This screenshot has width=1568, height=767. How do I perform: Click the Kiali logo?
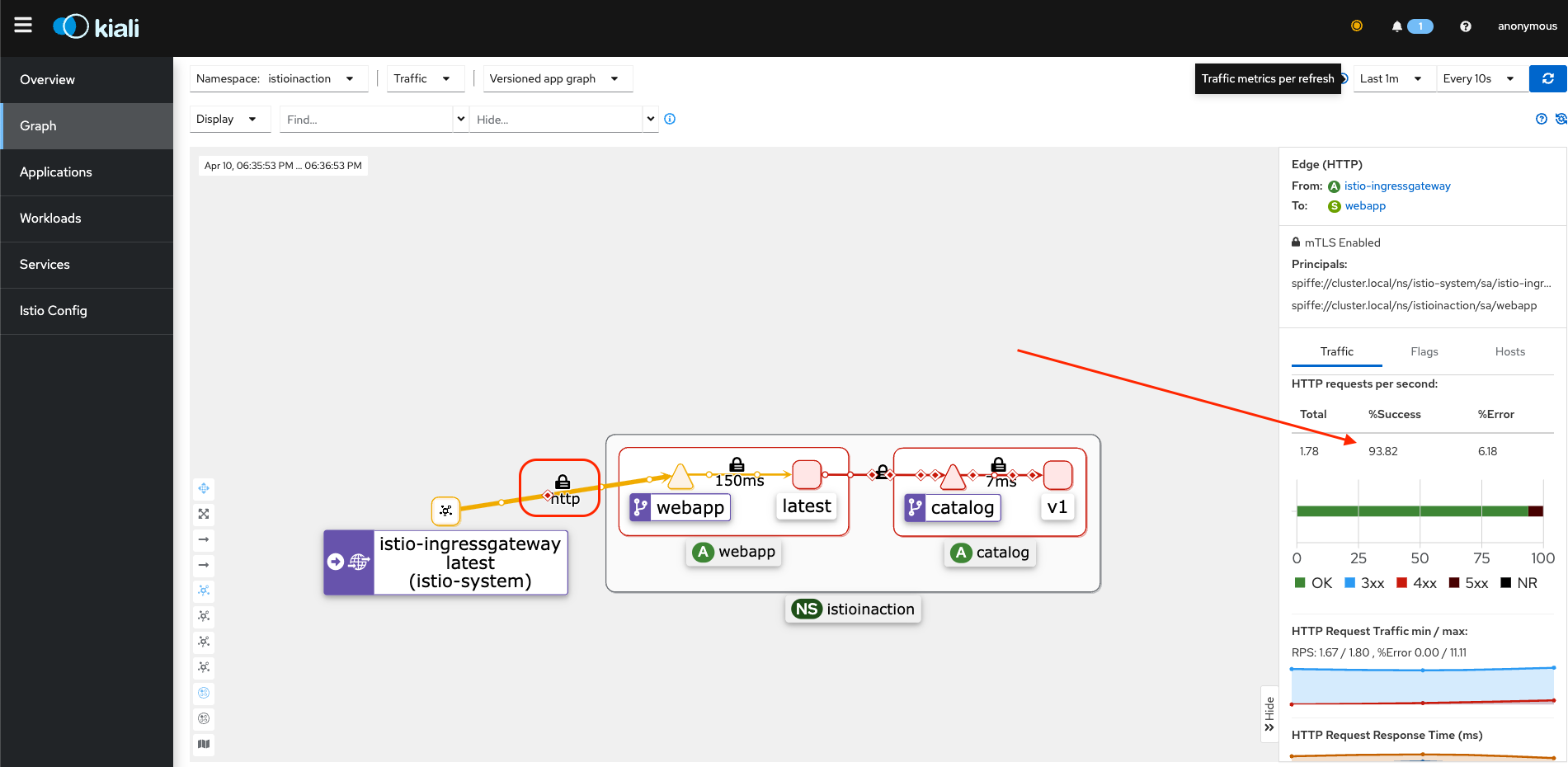pyautogui.click(x=96, y=27)
